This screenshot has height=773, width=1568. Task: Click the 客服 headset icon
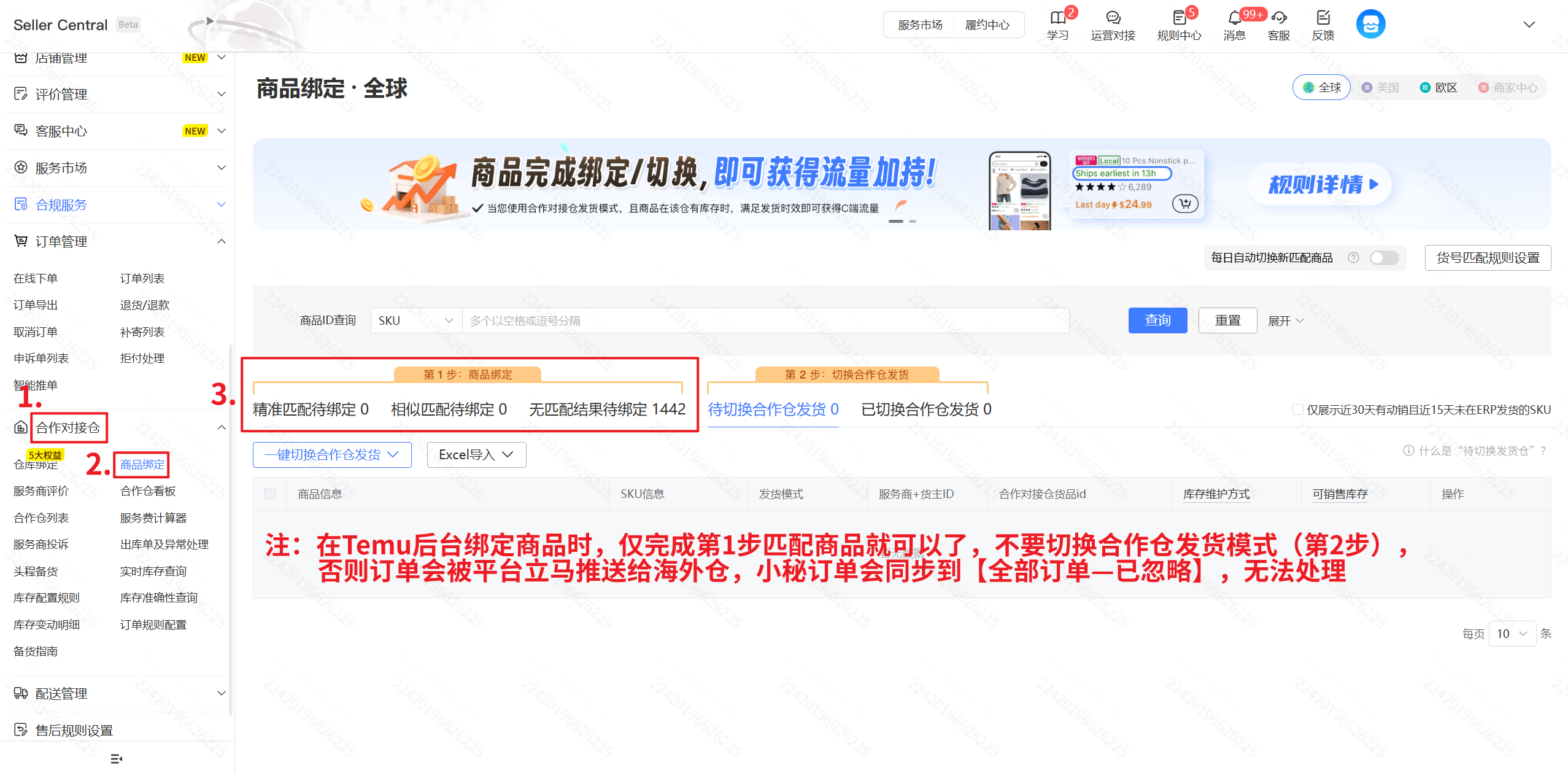[1279, 18]
